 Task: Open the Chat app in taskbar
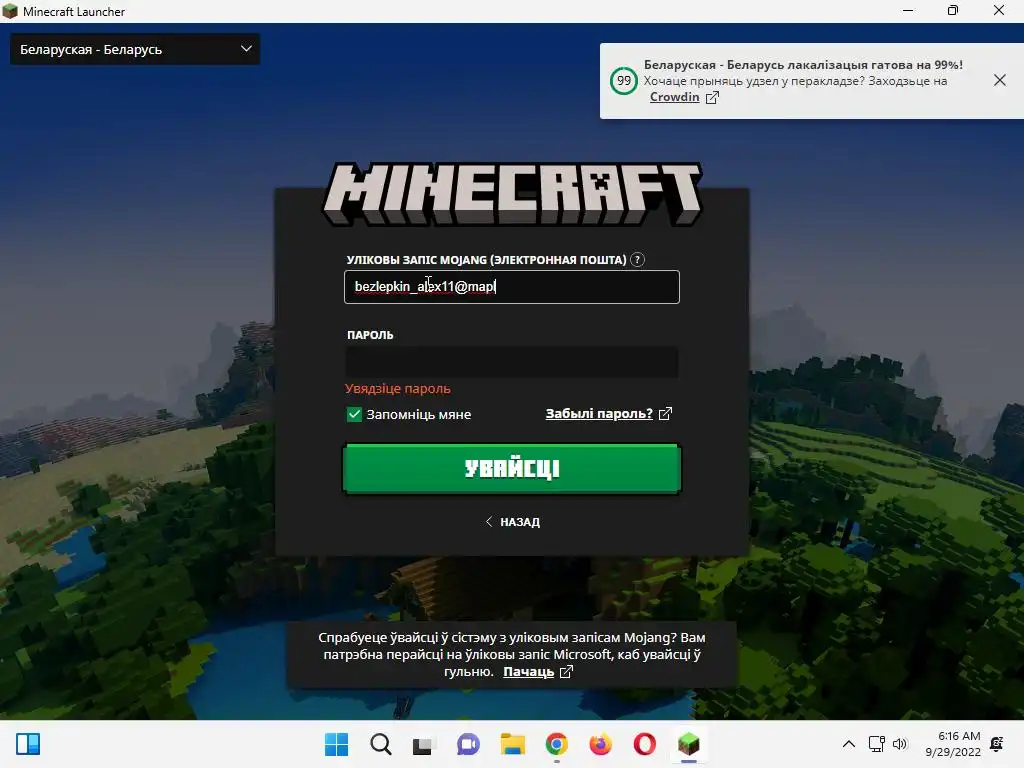[x=468, y=744]
